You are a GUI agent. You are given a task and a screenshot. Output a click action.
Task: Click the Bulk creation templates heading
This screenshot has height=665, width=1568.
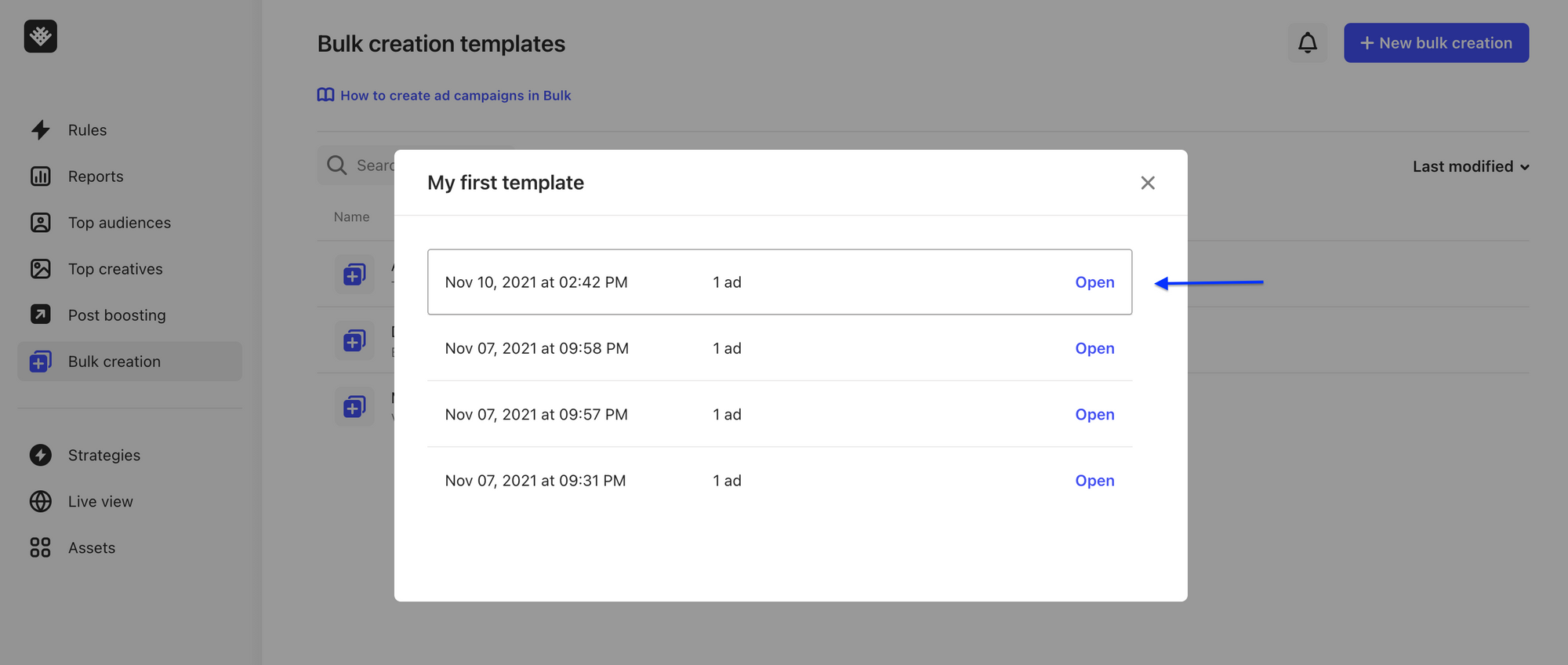(x=441, y=44)
